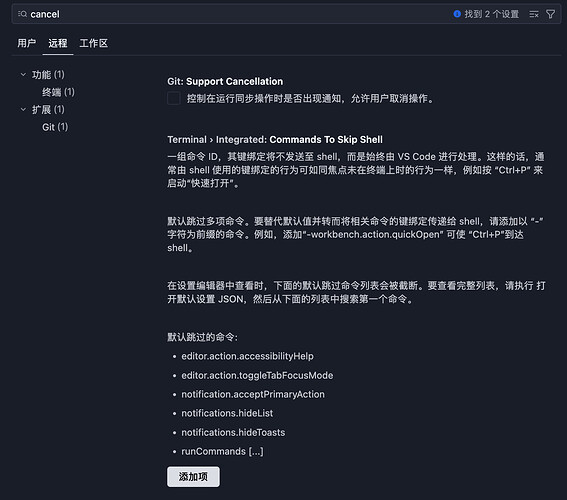Click the Commands To Skip Shell title
The height and width of the screenshot is (500, 567).
[x=326, y=140]
